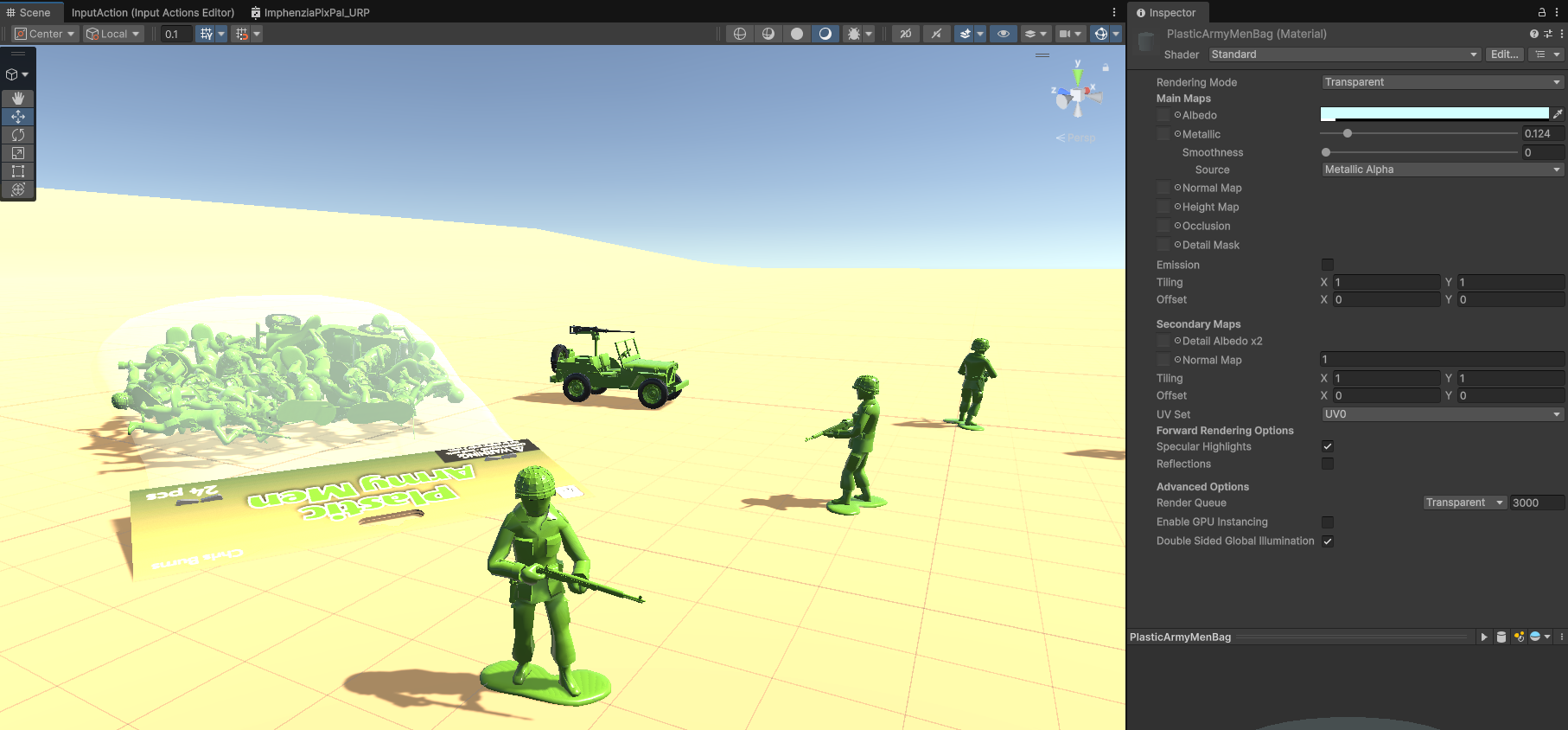Open preview environment sphere dropdown

(x=1539, y=637)
